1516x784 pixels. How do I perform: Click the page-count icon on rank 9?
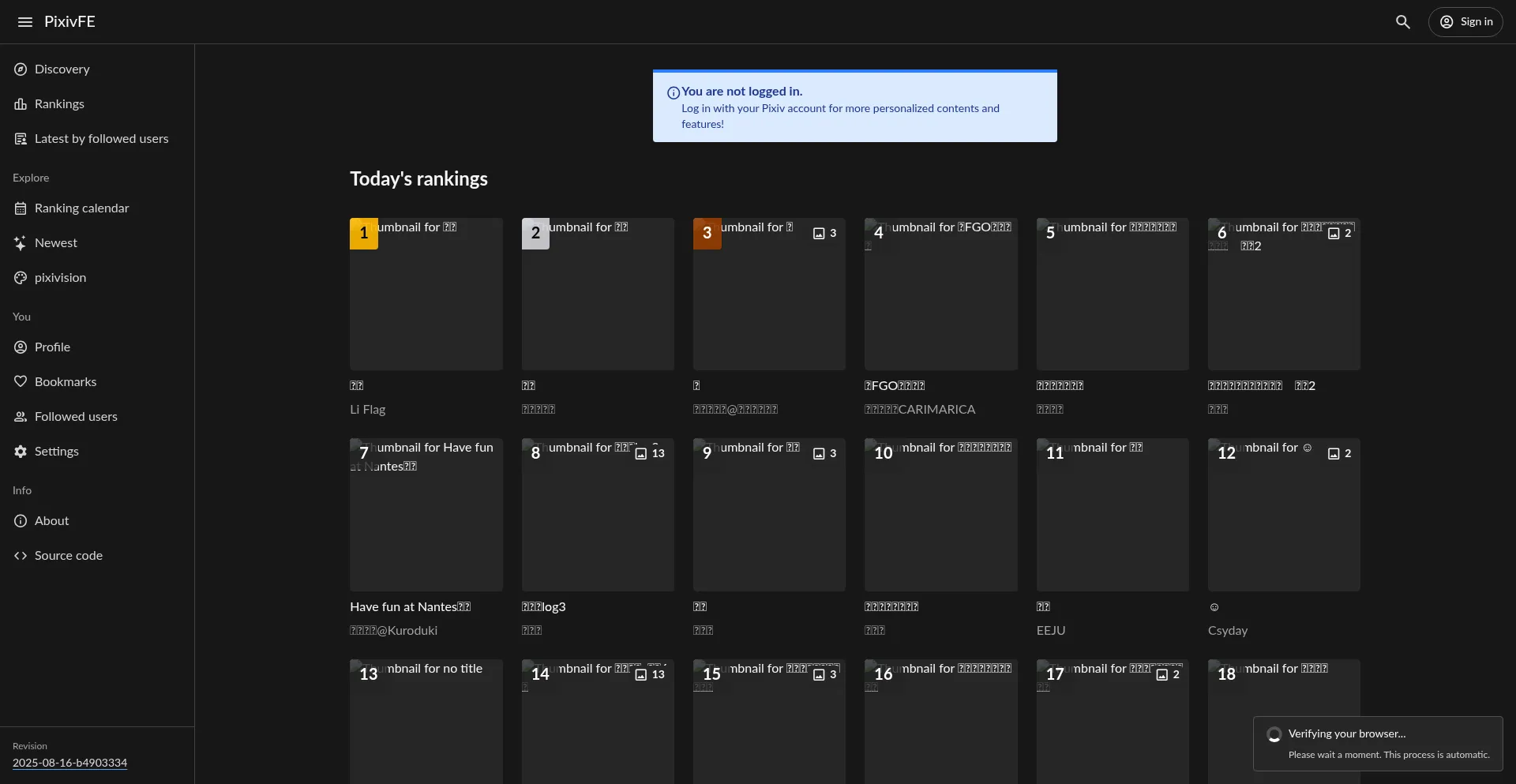(819, 453)
